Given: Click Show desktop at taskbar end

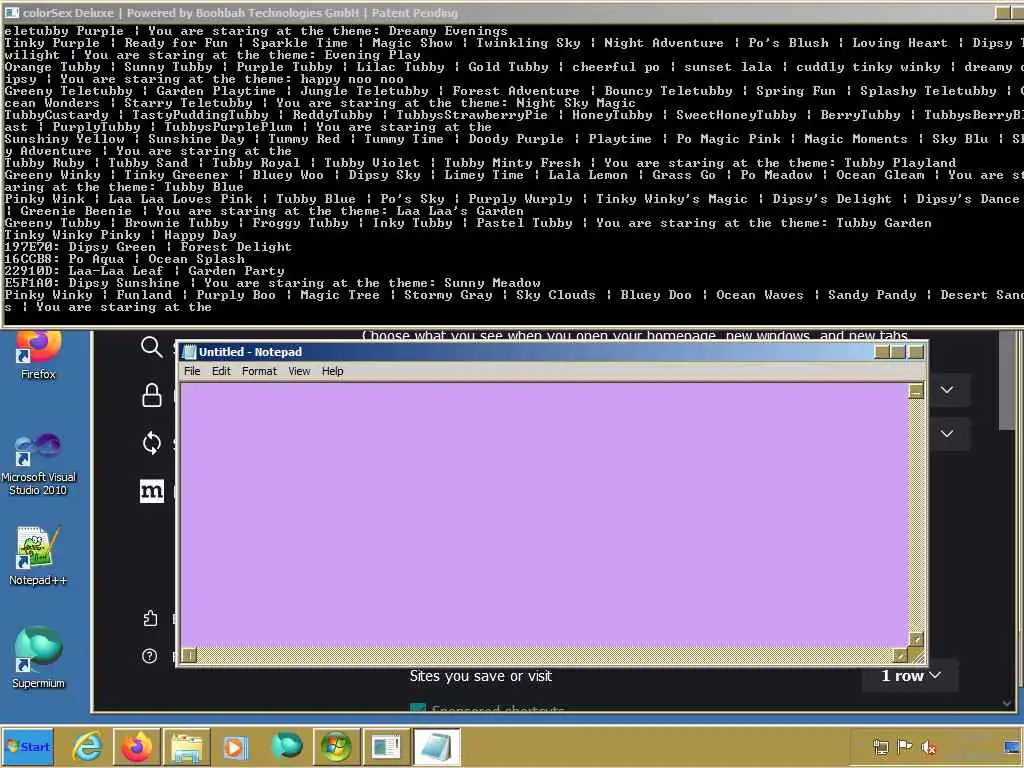Looking at the screenshot, I should pos(1014,746).
